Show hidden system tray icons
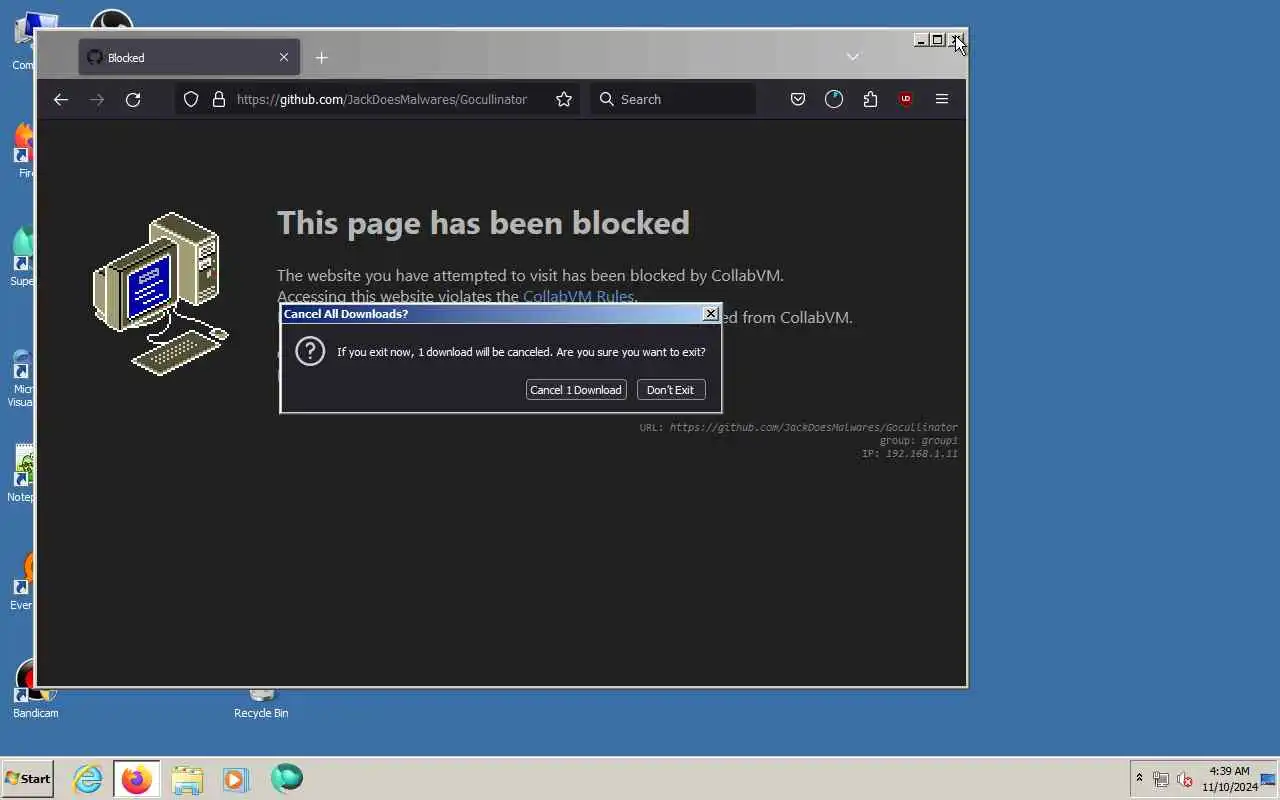 (1138, 778)
